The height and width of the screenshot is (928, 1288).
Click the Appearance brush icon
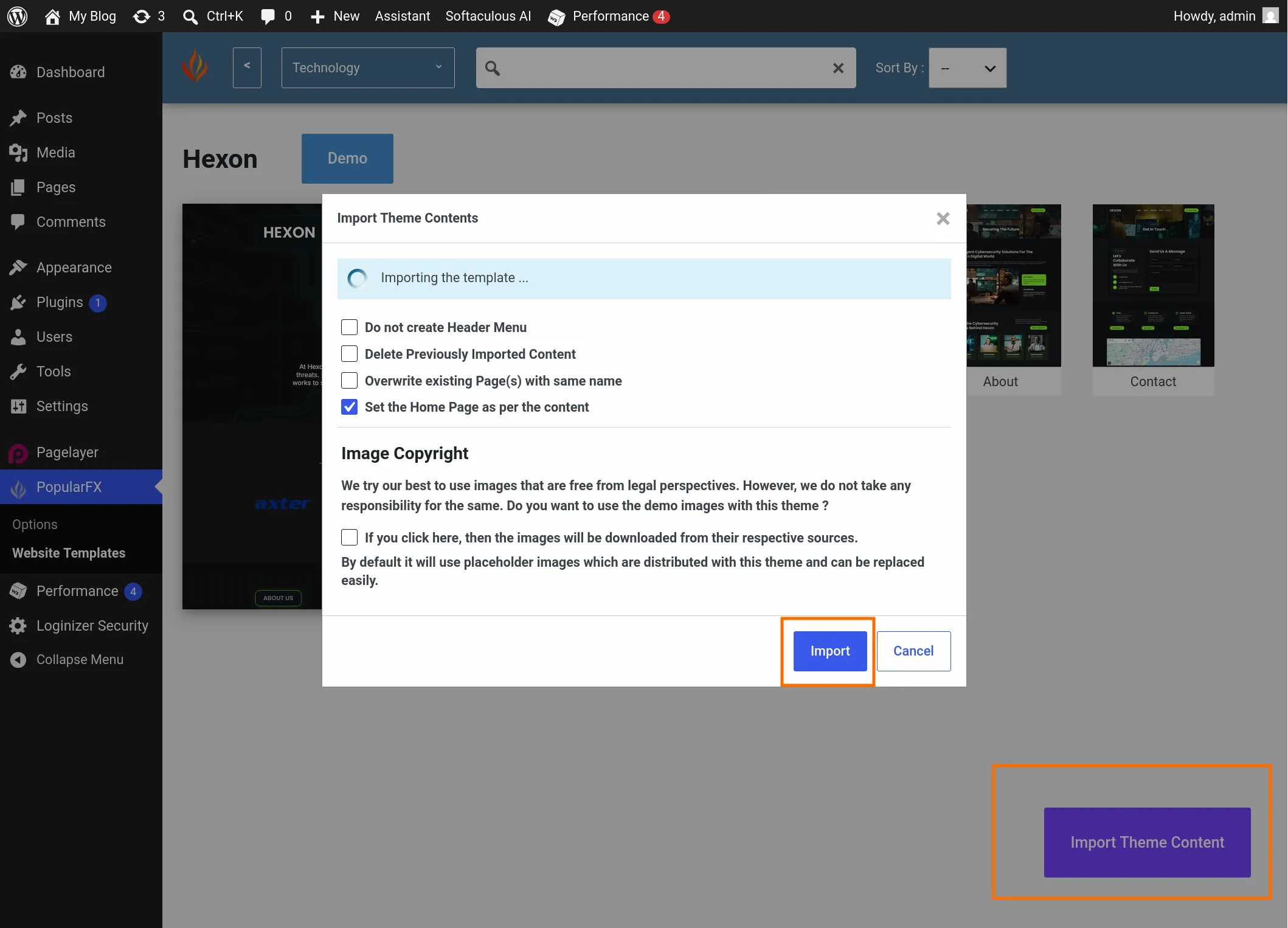(18, 268)
